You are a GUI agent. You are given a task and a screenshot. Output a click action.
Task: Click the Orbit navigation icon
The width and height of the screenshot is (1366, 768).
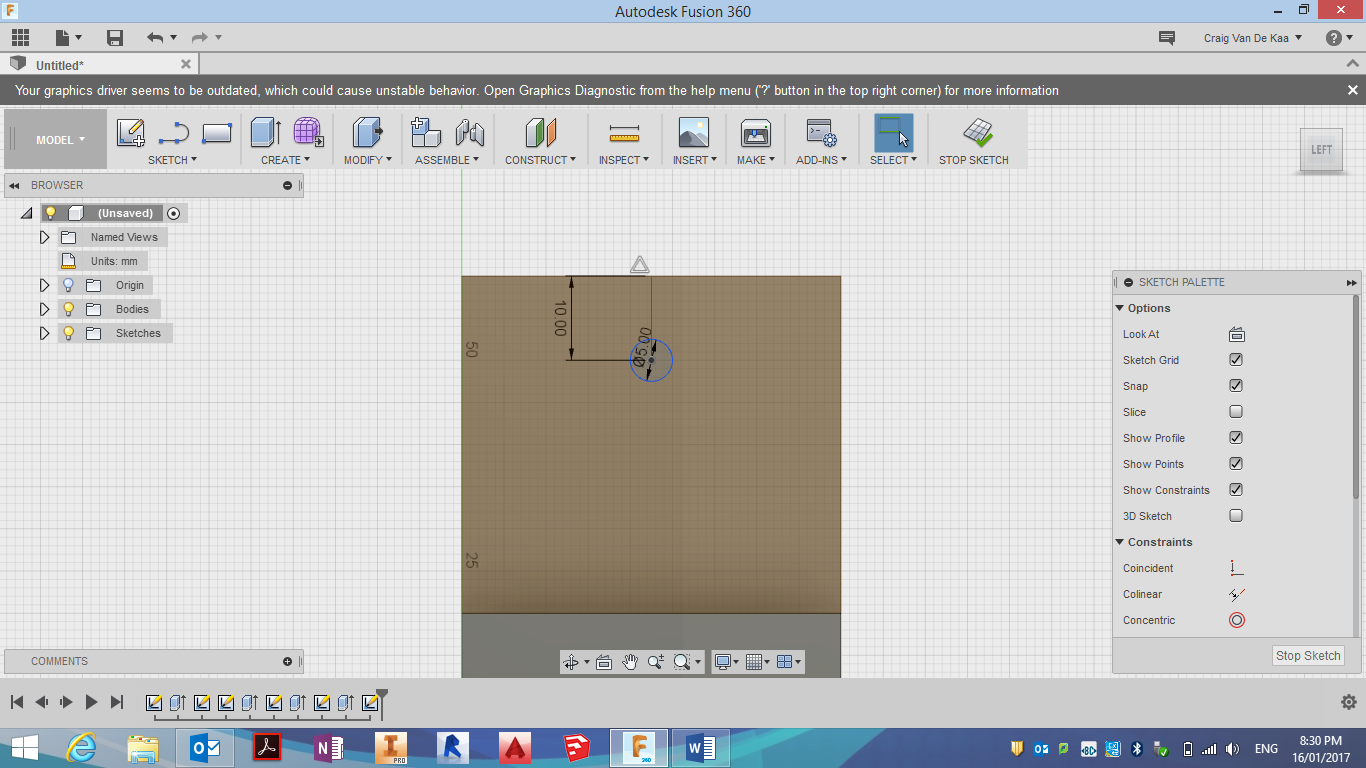(571, 661)
